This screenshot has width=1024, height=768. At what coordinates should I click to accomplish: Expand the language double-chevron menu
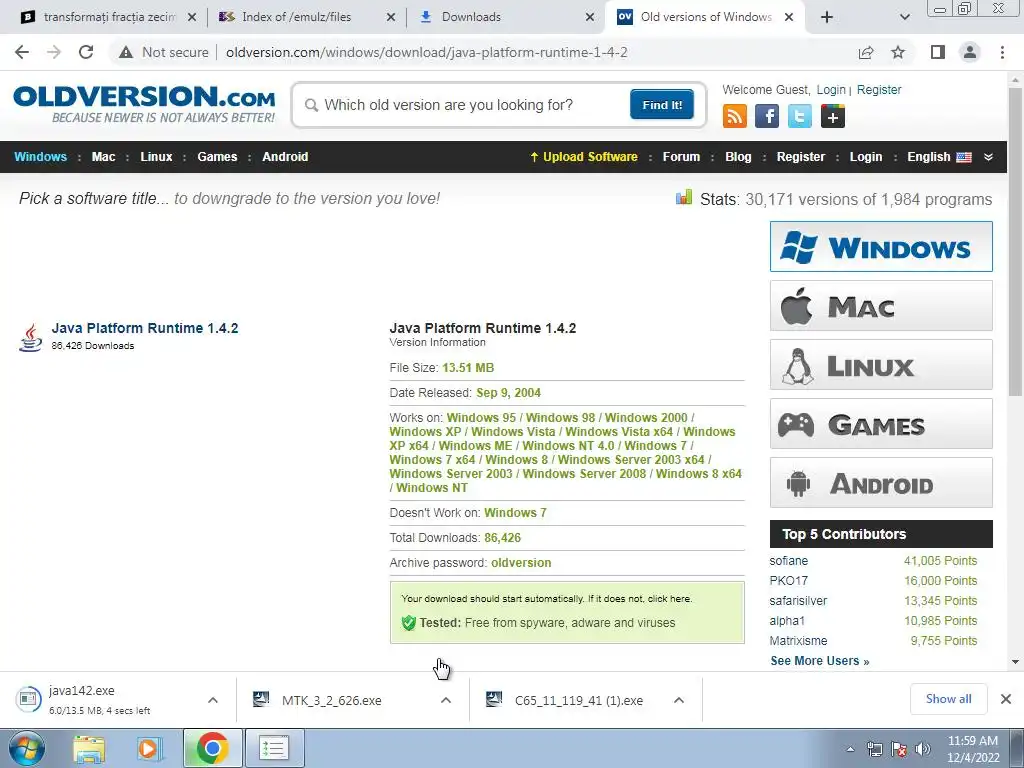pos(988,157)
